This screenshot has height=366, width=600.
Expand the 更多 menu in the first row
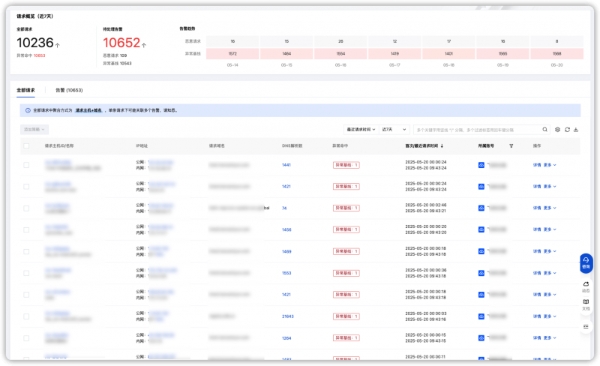pyautogui.click(x=550, y=165)
